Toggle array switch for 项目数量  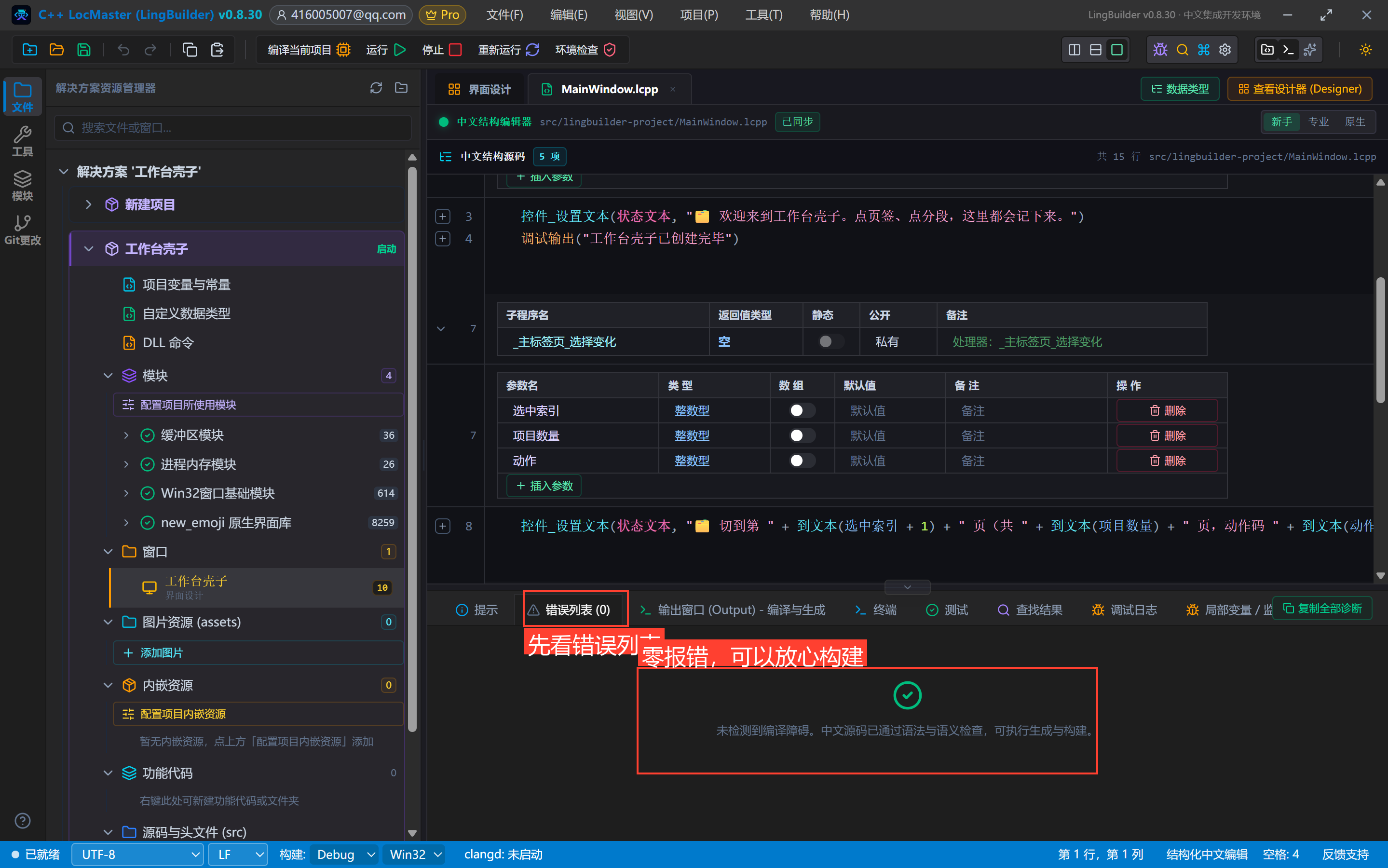(x=802, y=436)
